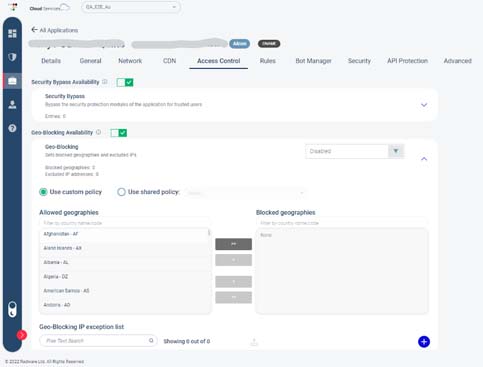Click the export icon beside Showing 0 out of 0
Image resolution: width=483 pixels, height=367 pixels.
[254, 342]
